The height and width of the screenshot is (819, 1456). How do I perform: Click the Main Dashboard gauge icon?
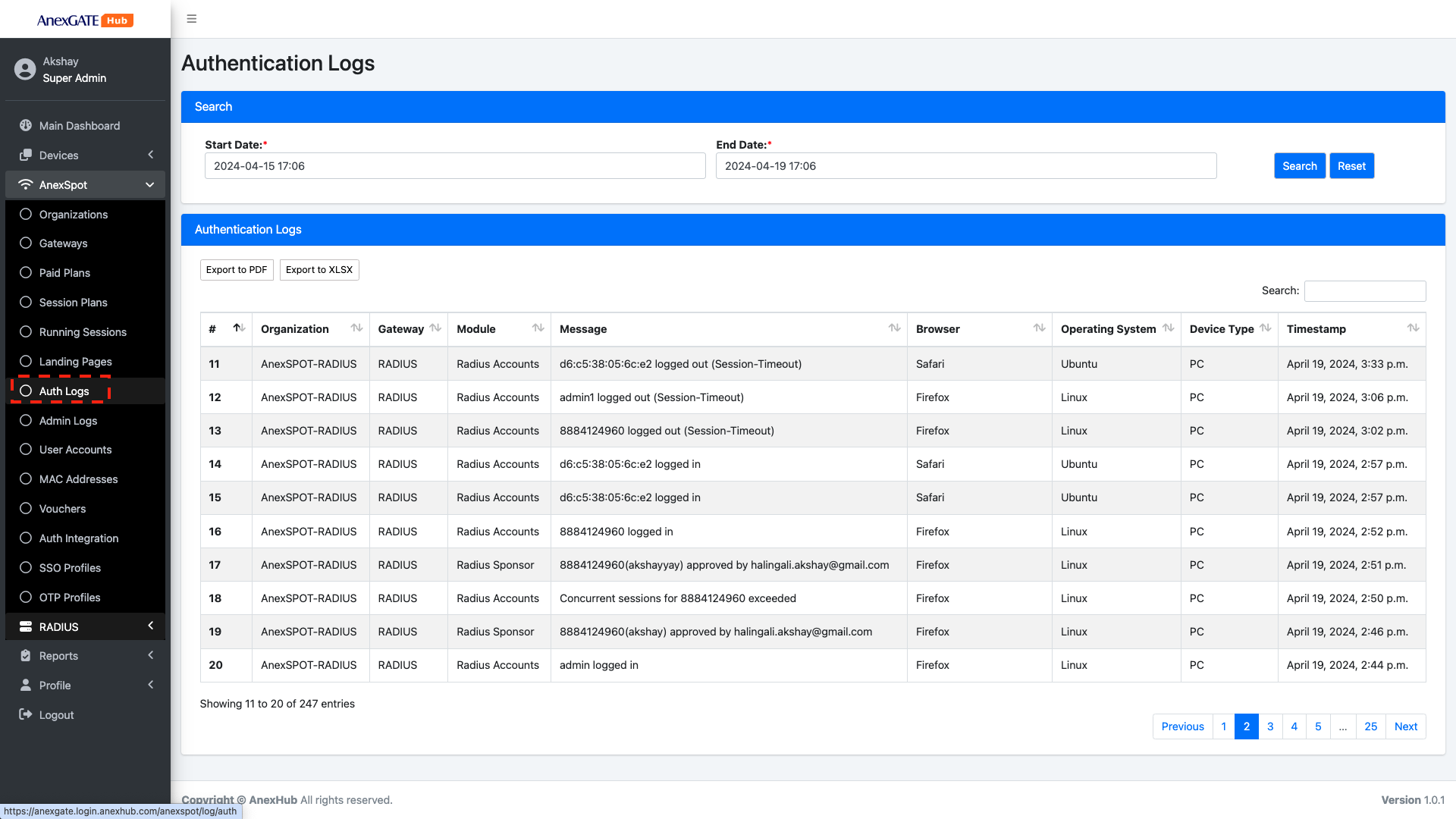coord(26,126)
